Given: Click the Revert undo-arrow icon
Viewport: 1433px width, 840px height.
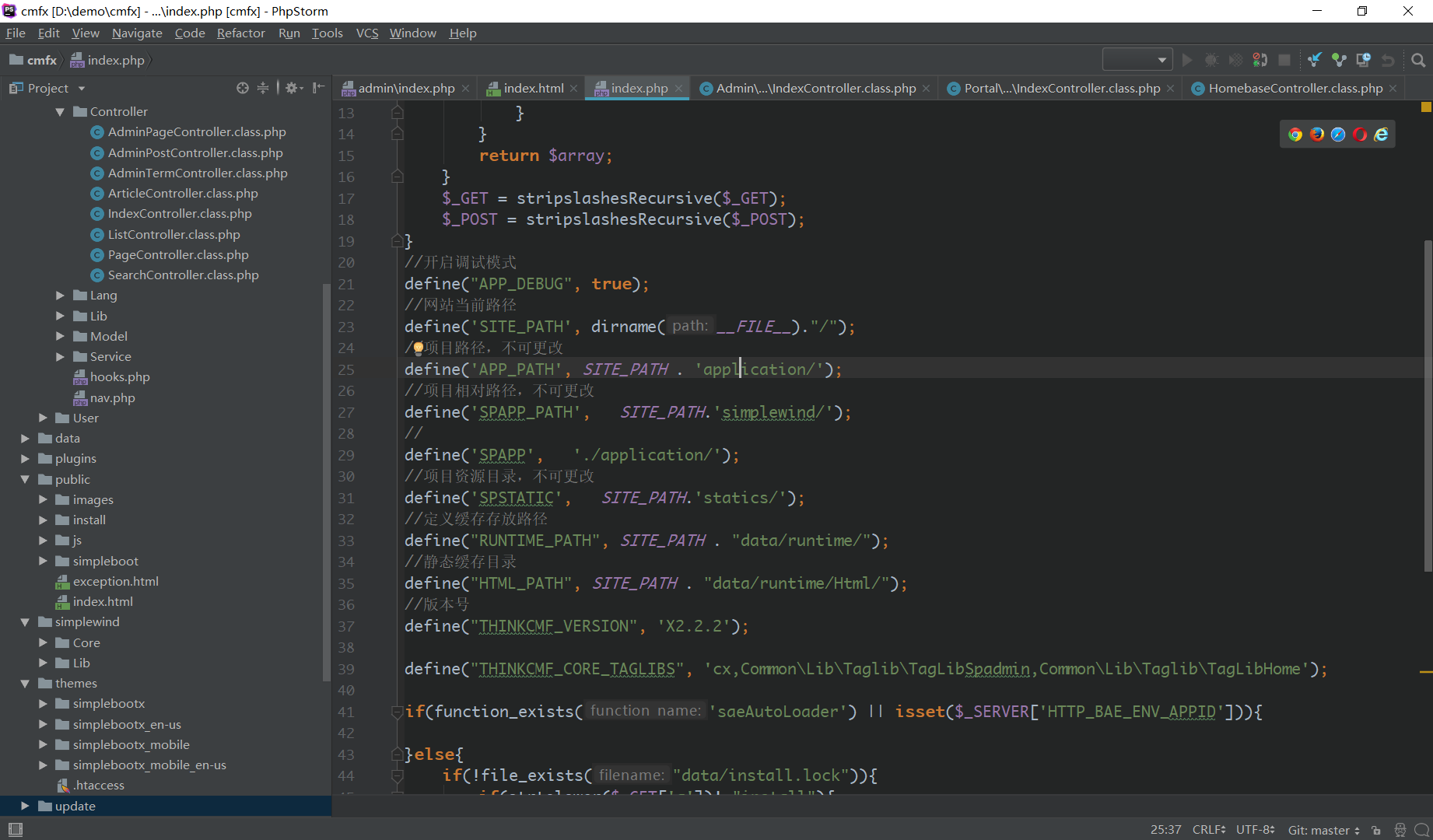Looking at the screenshot, I should pyautogui.click(x=1388, y=60).
